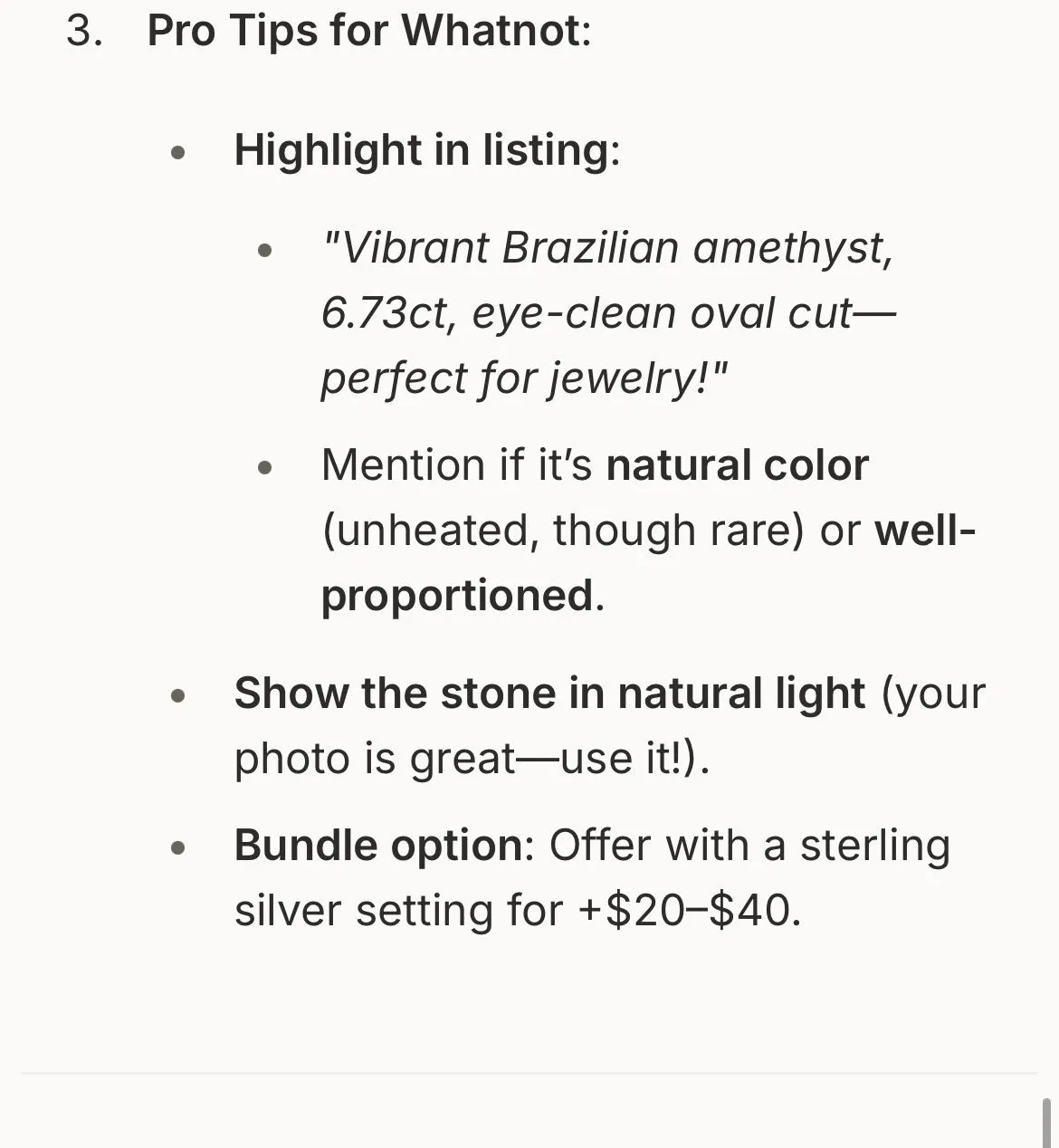This screenshot has height=1148, width=1059.
Task: Click the bold word 'proportioned'
Action: click(x=457, y=596)
